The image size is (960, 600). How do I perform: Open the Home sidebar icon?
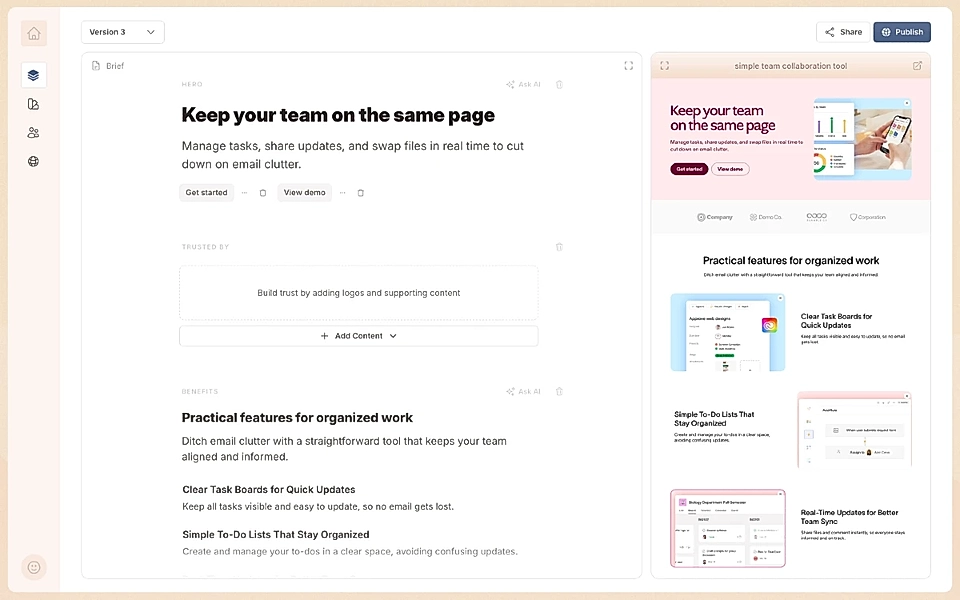pyautogui.click(x=33, y=33)
